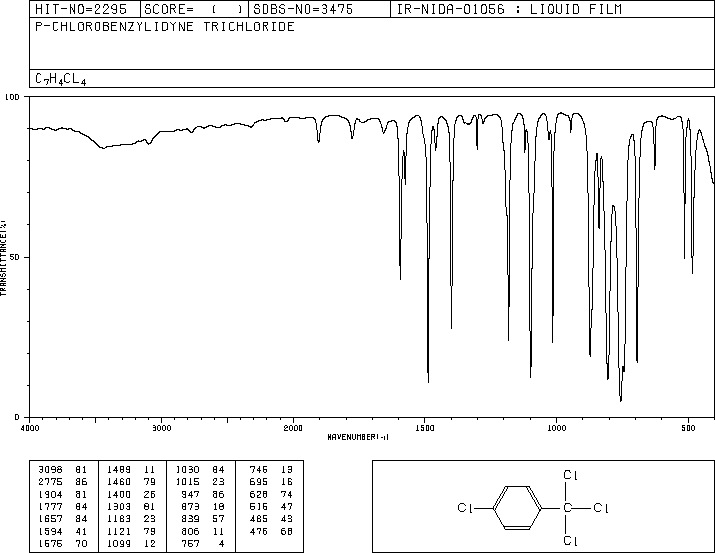Select peak wavenumber 2775 in the table
This screenshot has height=553, width=715.
[x=50, y=482]
